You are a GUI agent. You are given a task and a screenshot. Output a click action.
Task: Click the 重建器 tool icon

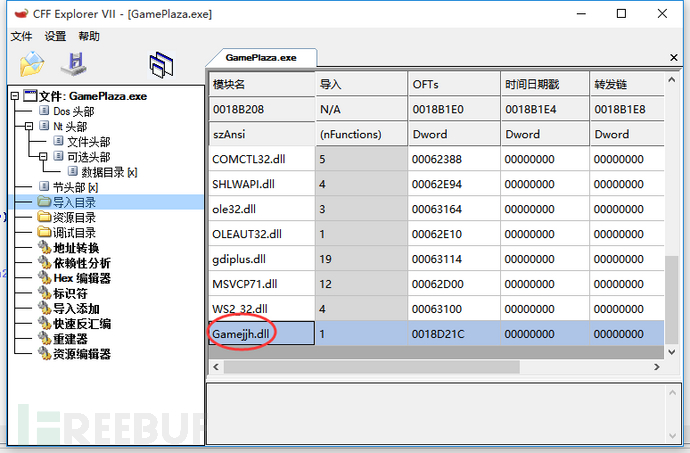(x=44, y=339)
